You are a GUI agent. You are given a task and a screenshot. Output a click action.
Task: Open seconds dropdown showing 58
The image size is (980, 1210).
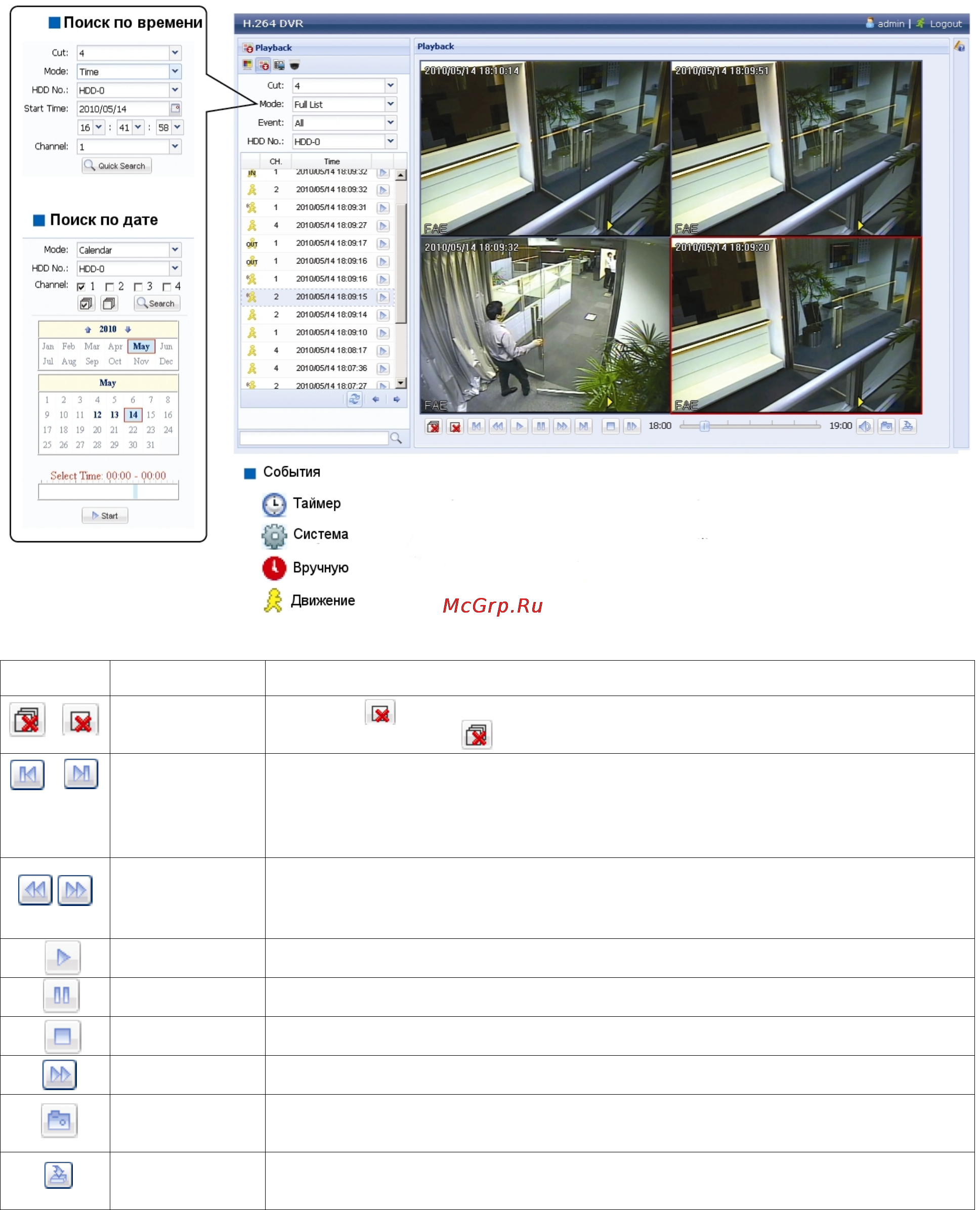point(178,127)
